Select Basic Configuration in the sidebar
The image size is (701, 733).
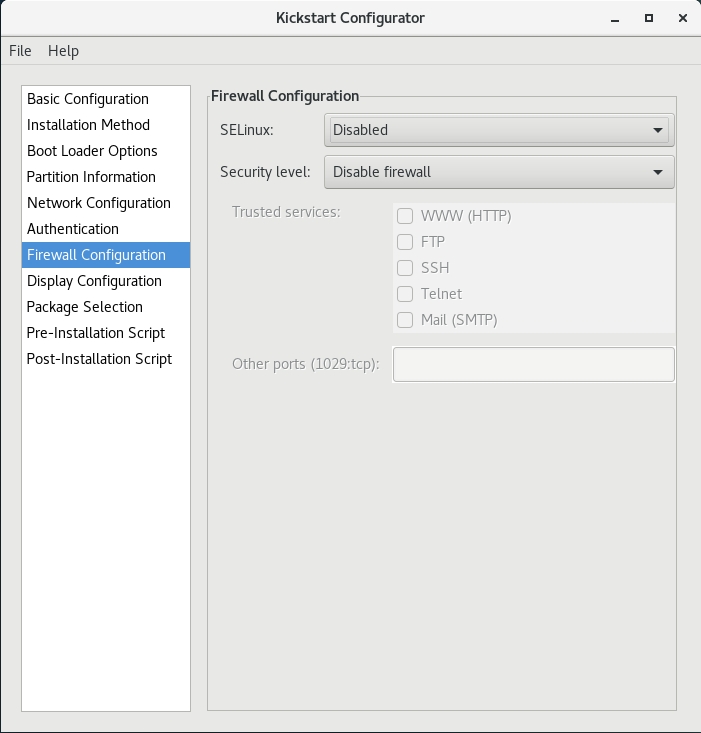point(88,99)
